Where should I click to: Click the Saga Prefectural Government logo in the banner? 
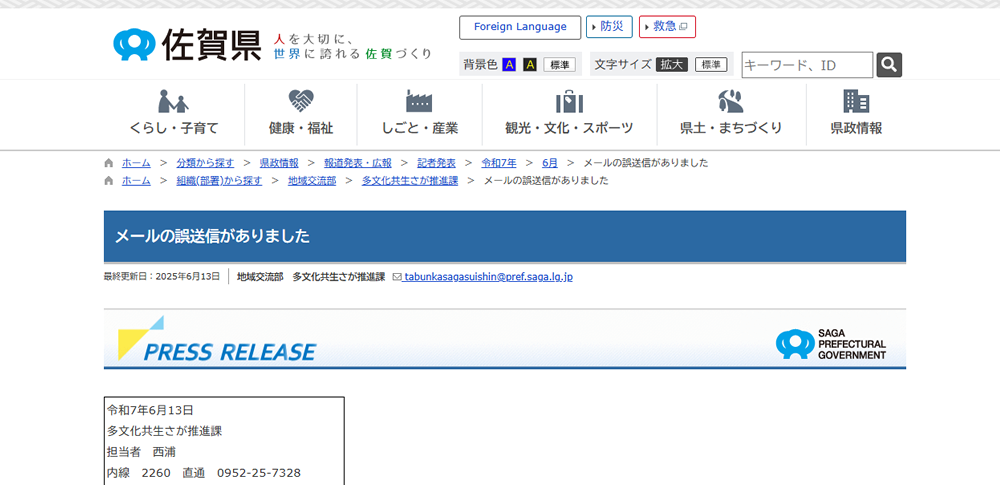pyautogui.click(x=830, y=344)
